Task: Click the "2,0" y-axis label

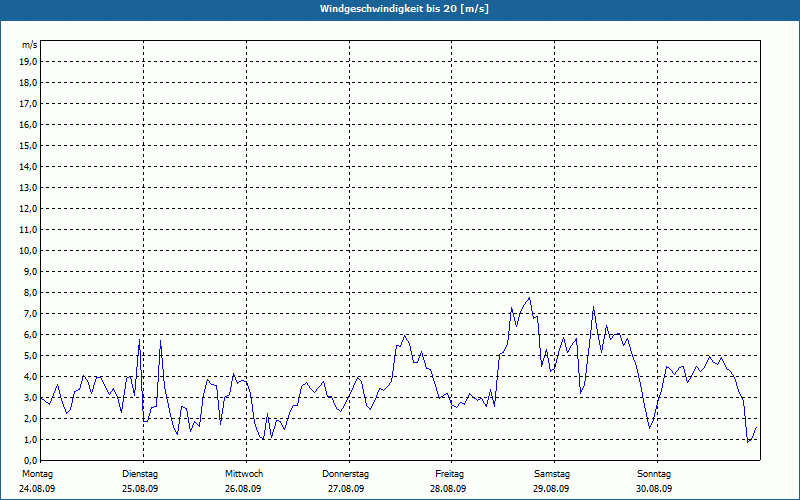Action: (x=30, y=418)
